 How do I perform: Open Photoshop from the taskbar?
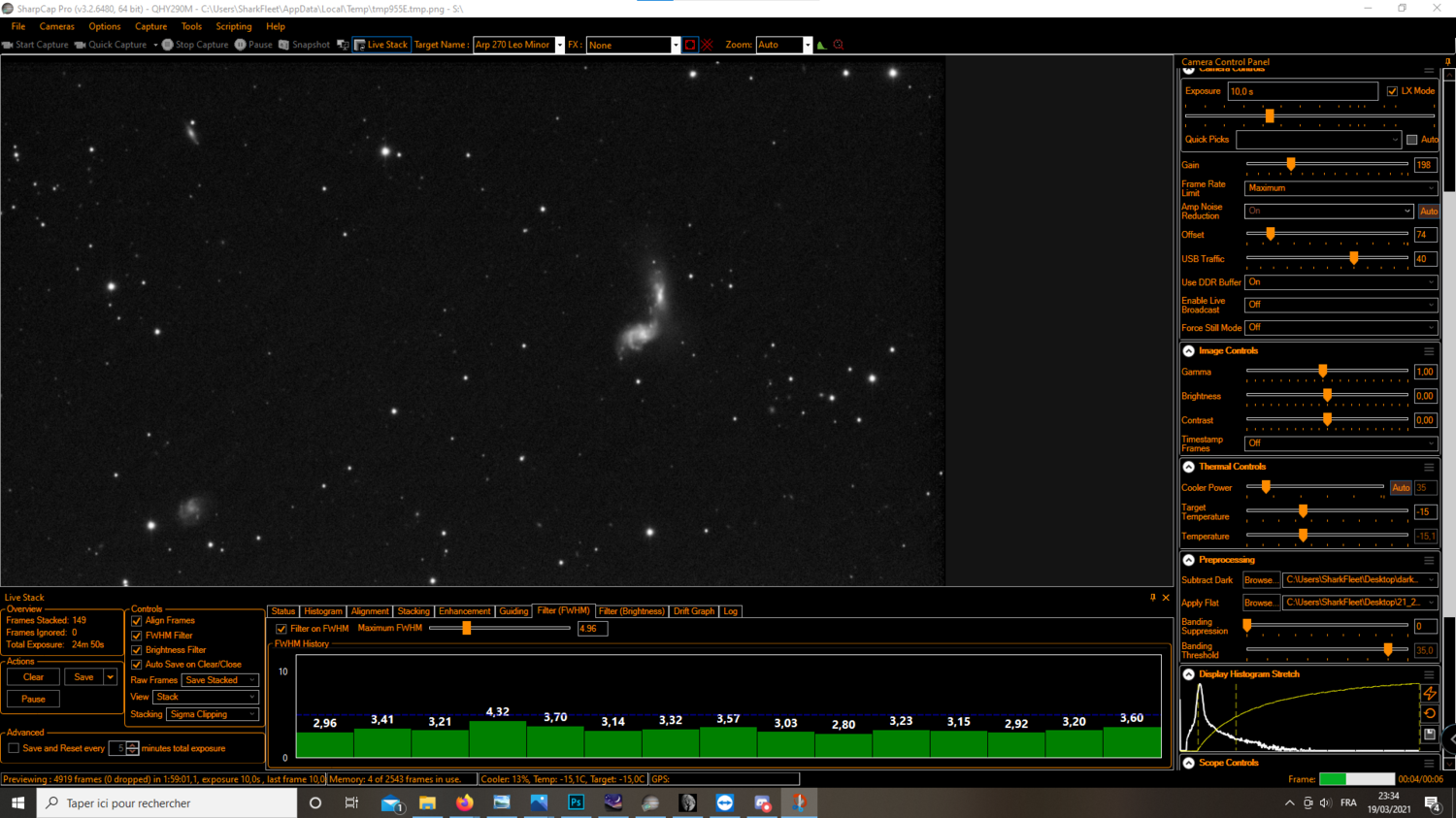pyautogui.click(x=576, y=802)
